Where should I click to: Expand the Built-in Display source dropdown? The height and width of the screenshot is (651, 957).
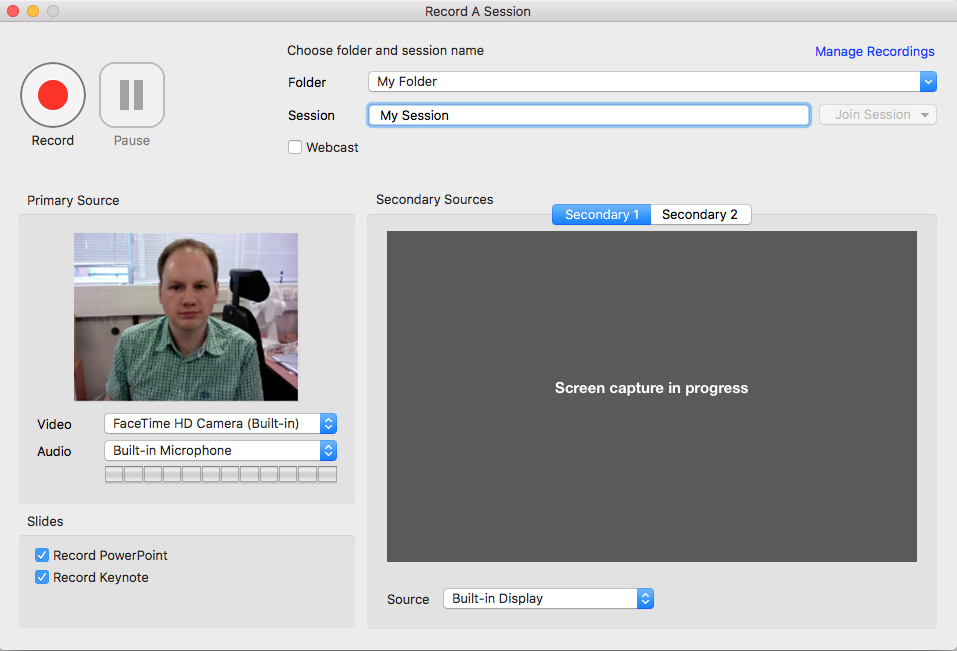tap(548, 599)
